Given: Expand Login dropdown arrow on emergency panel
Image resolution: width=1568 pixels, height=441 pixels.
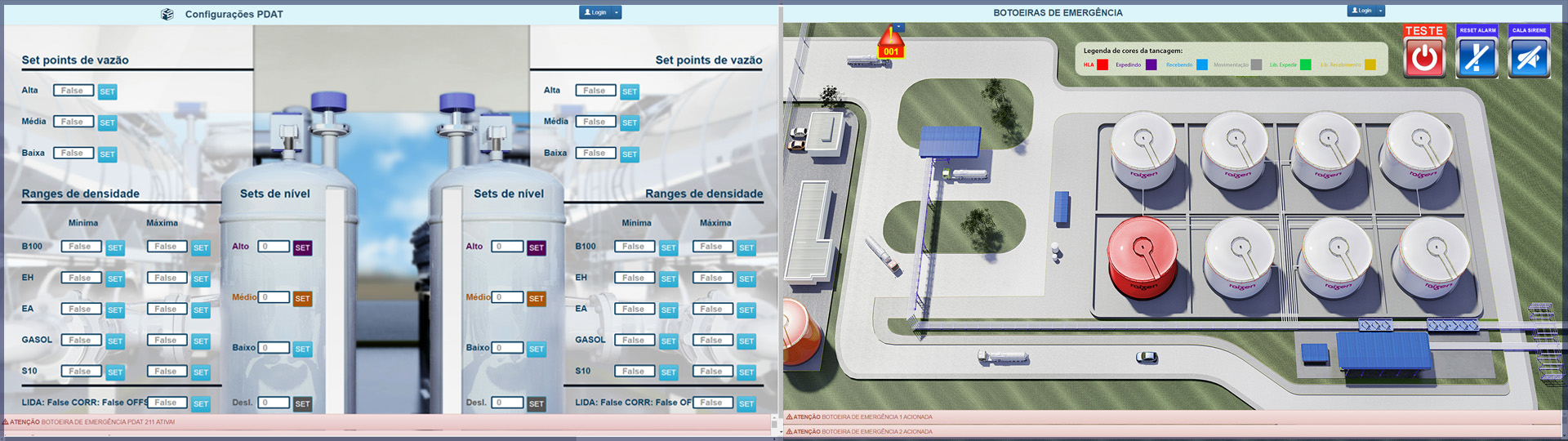Looking at the screenshot, I should tap(1380, 11).
